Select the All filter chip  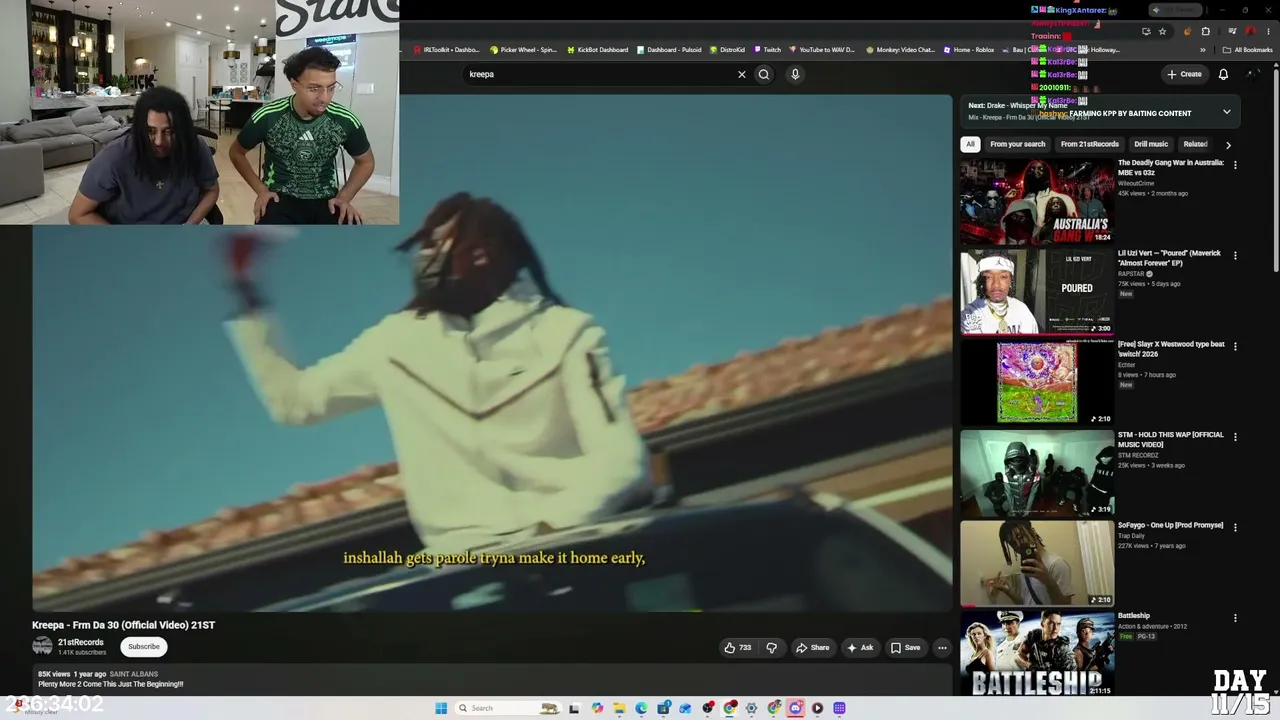[969, 144]
